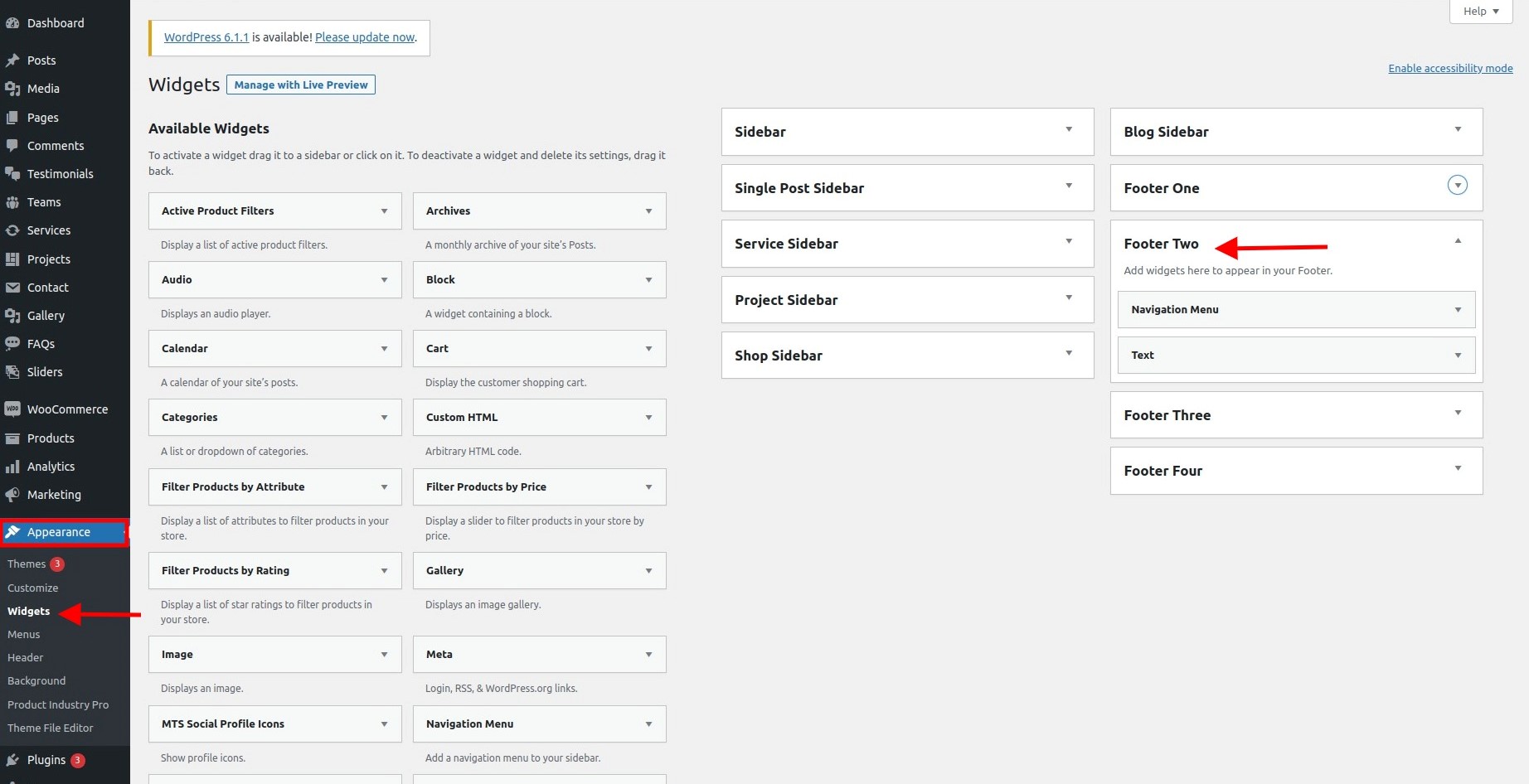The image size is (1529, 784).
Task: Expand Single Post Sidebar area
Action: [1069, 186]
